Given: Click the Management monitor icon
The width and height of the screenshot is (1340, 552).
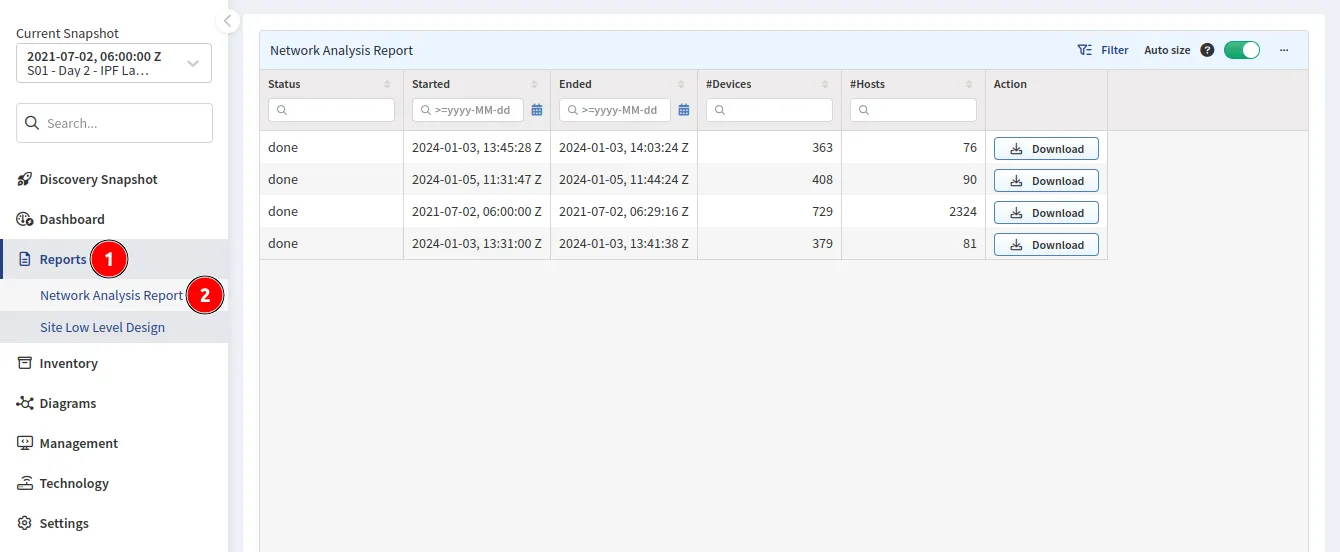Looking at the screenshot, I should click(25, 444).
